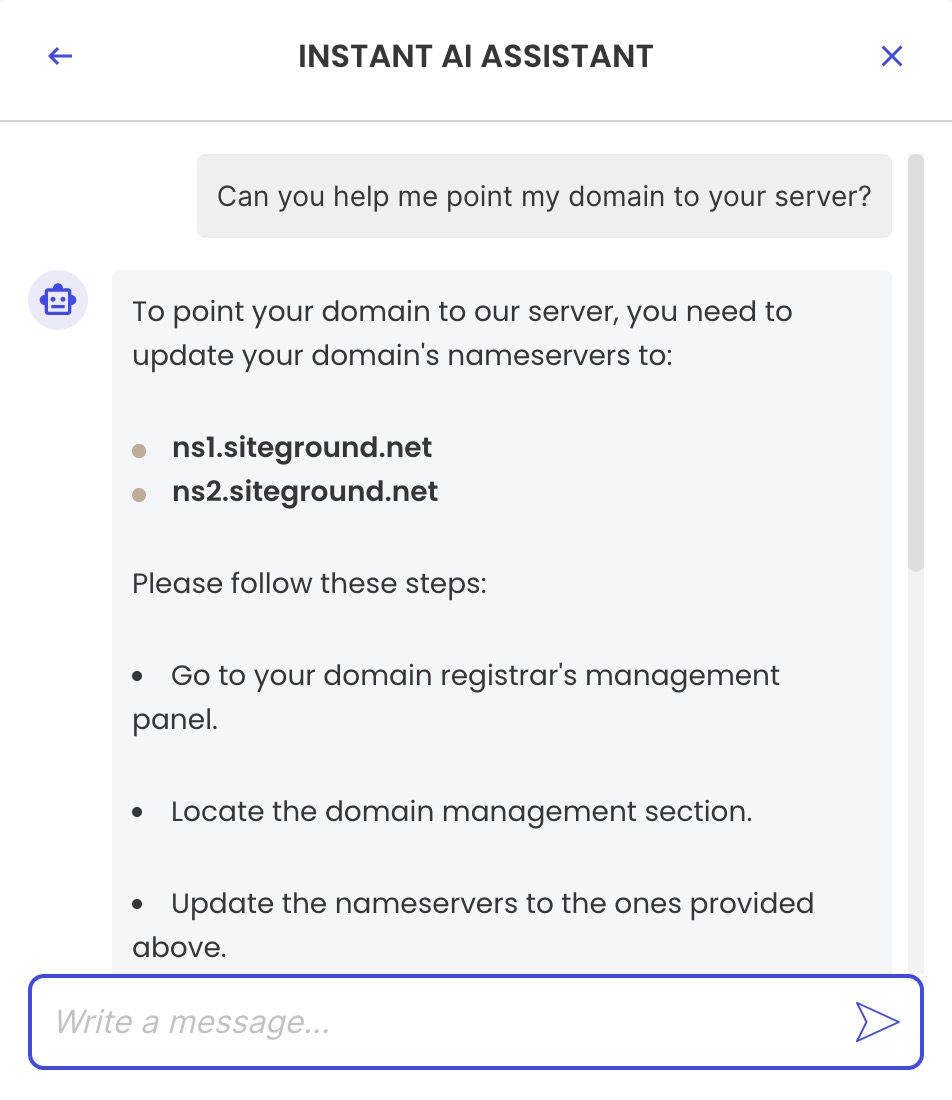
Task: Close the Instant AI Assistant panel
Action: click(892, 56)
